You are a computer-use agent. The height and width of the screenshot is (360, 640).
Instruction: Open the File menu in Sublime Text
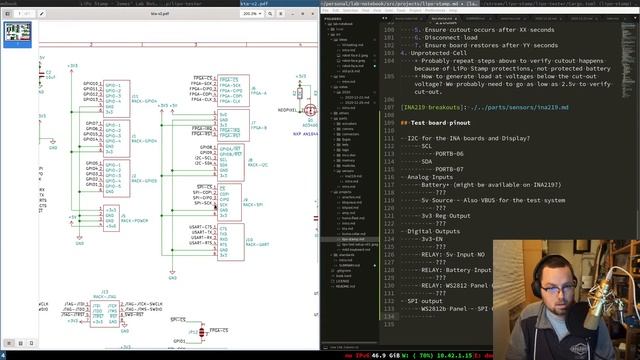(x=325, y=10)
